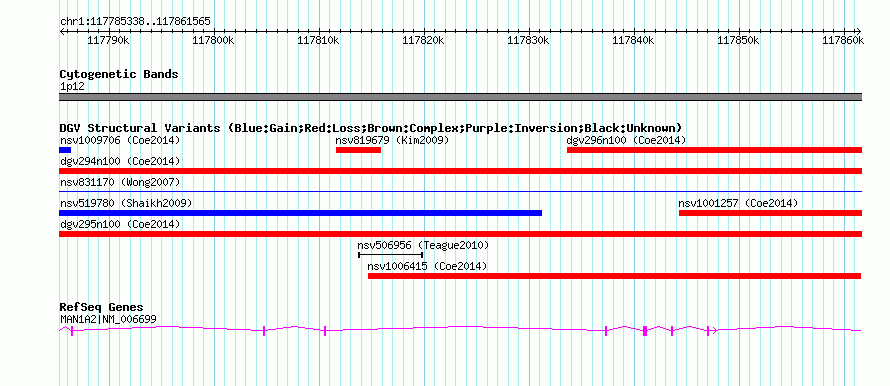Click the 117790k ruler tick label
Image resolution: width=890 pixels, height=386 pixels.
(x=109, y=40)
